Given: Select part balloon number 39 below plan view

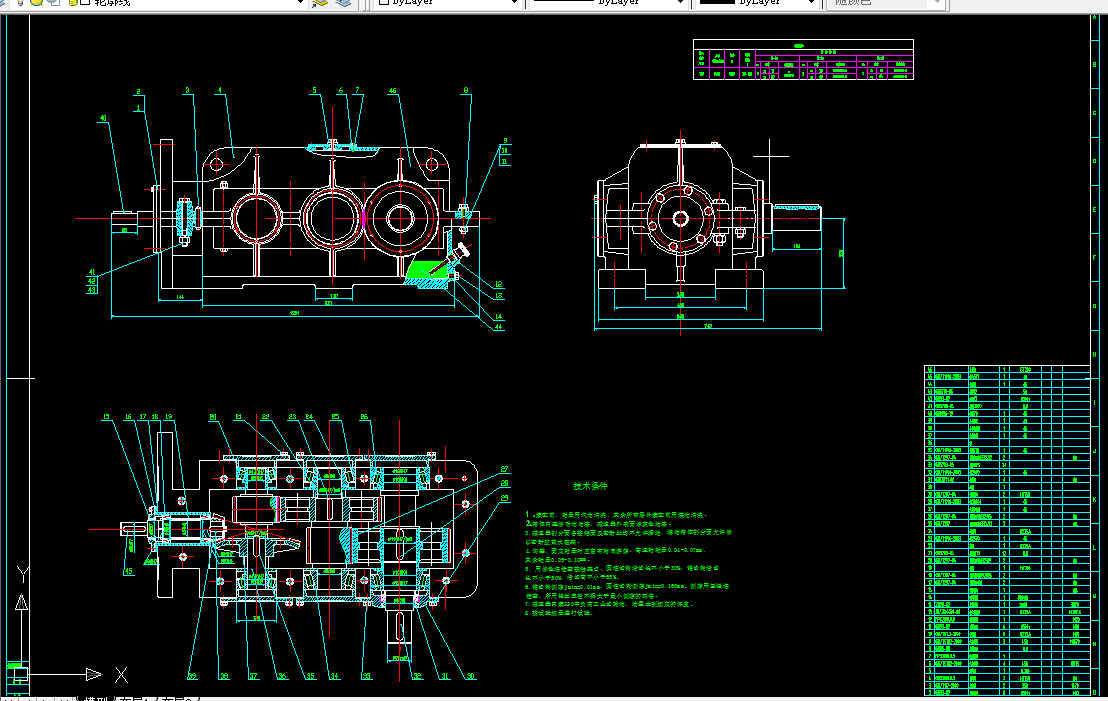Looking at the screenshot, I should 192,676.
